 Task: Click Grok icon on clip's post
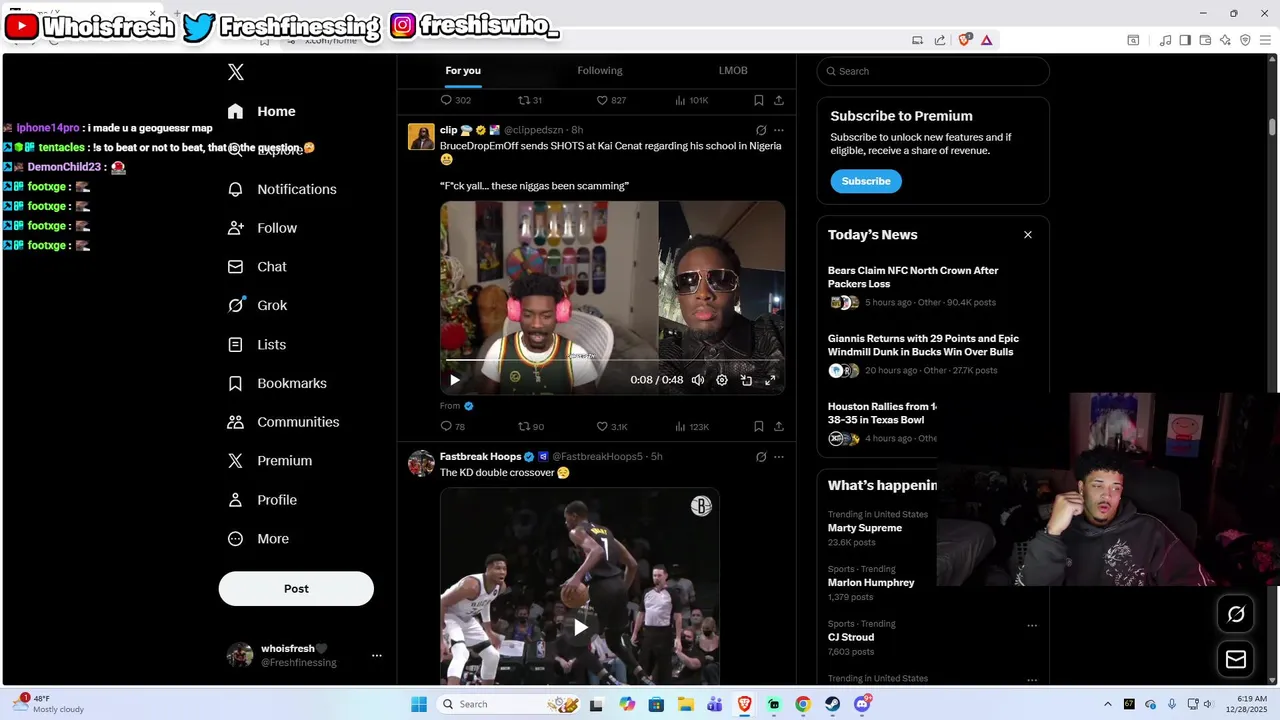click(x=761, y=130)
